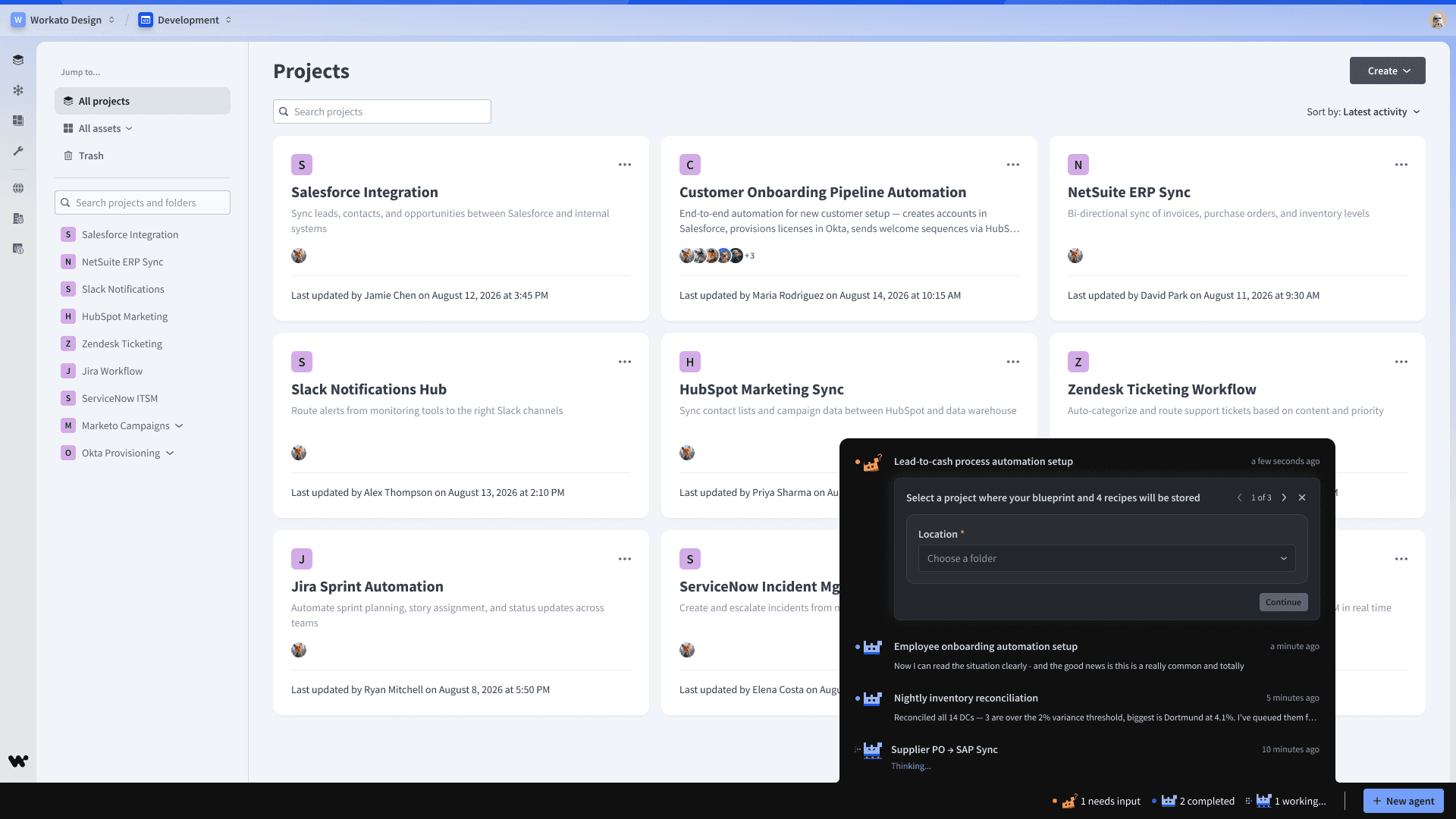Open more options for NetSuite ERP Sync card

pyautogui.click(x=1401, y=165)
